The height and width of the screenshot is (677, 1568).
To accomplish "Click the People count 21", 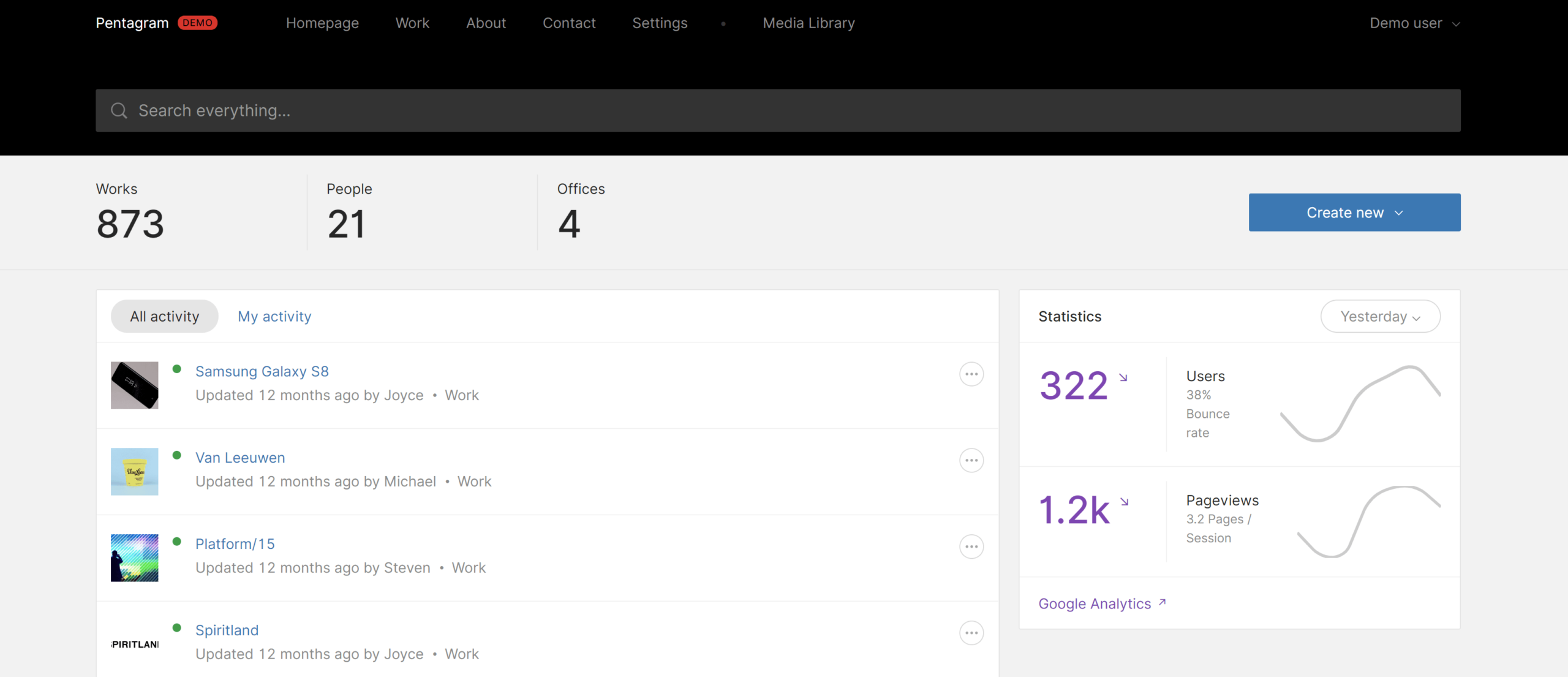I will click(x=347, y=224).
